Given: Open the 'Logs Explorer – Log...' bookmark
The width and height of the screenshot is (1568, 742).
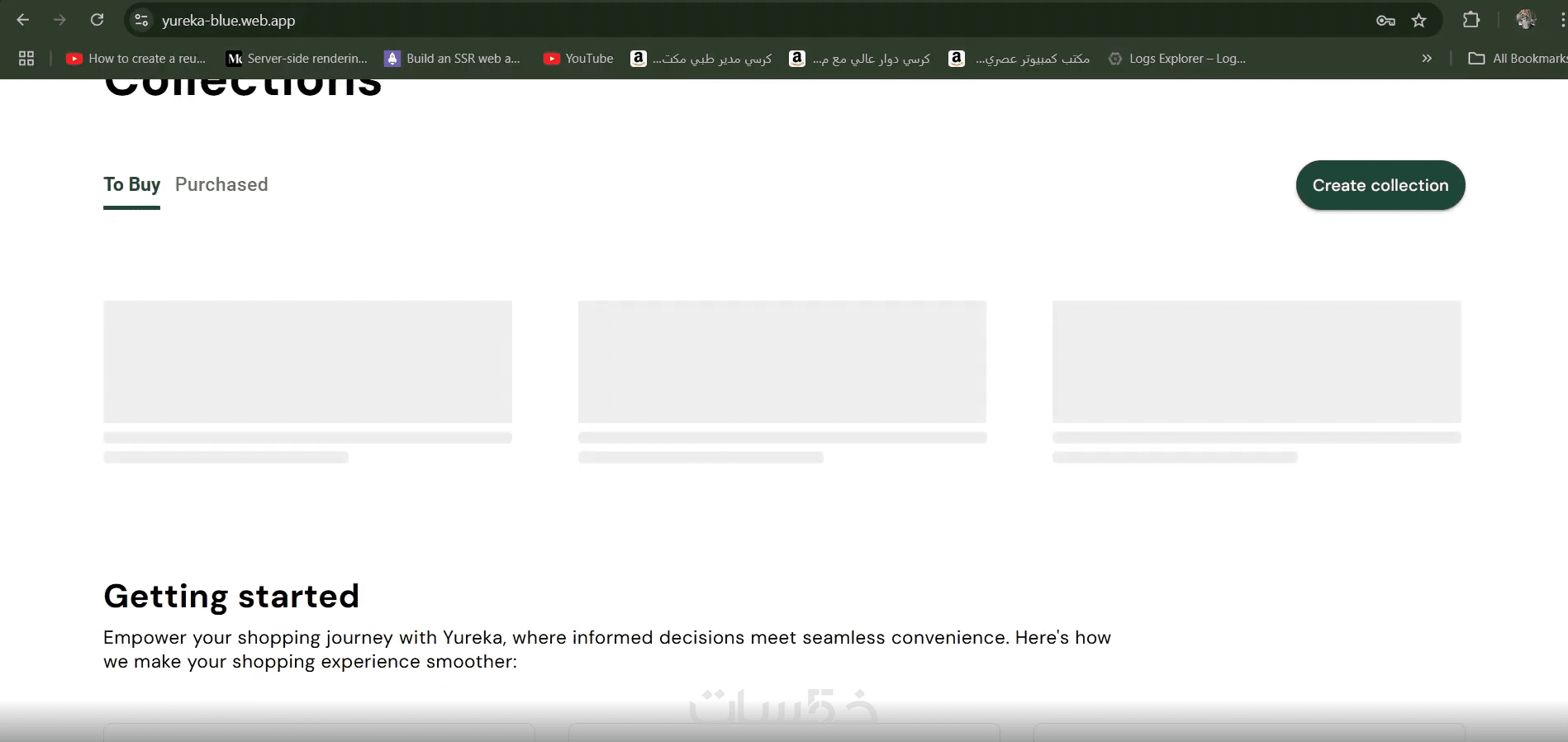Looking at the screenshot, I should click(x=1177, y=59).
